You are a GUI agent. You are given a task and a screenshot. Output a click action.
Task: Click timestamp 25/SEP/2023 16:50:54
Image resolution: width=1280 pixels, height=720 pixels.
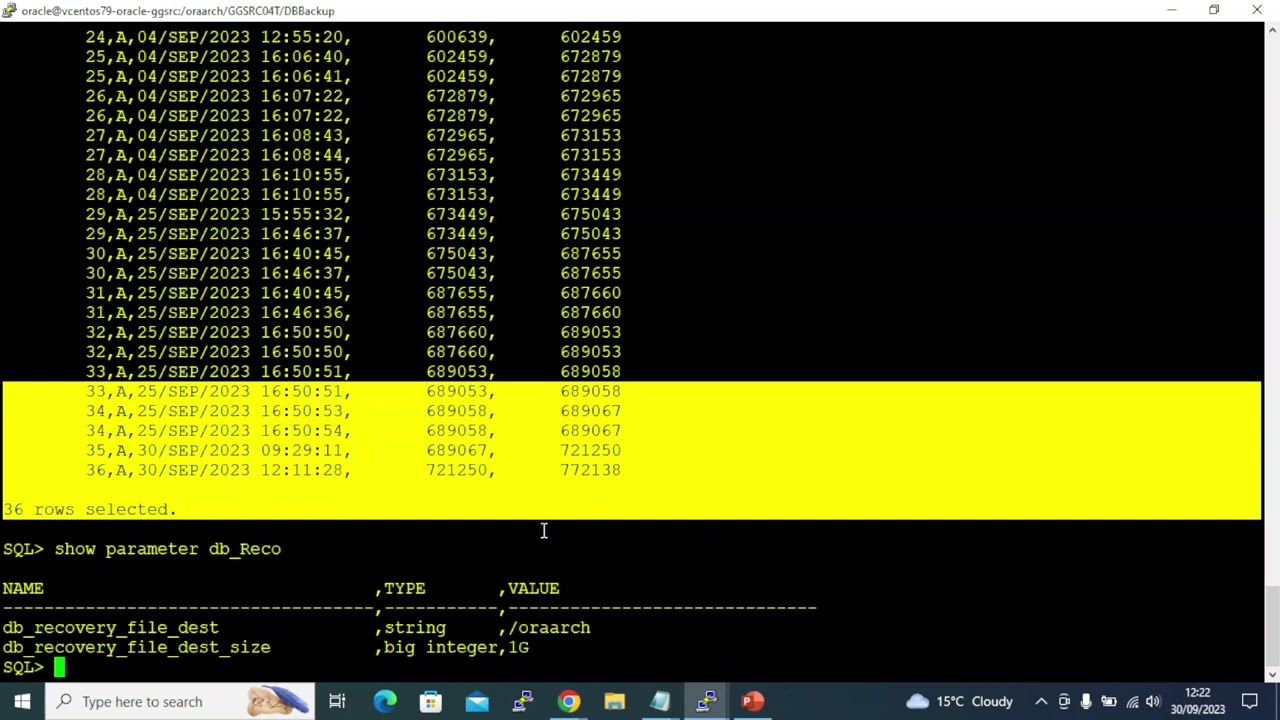click(239, 431)
